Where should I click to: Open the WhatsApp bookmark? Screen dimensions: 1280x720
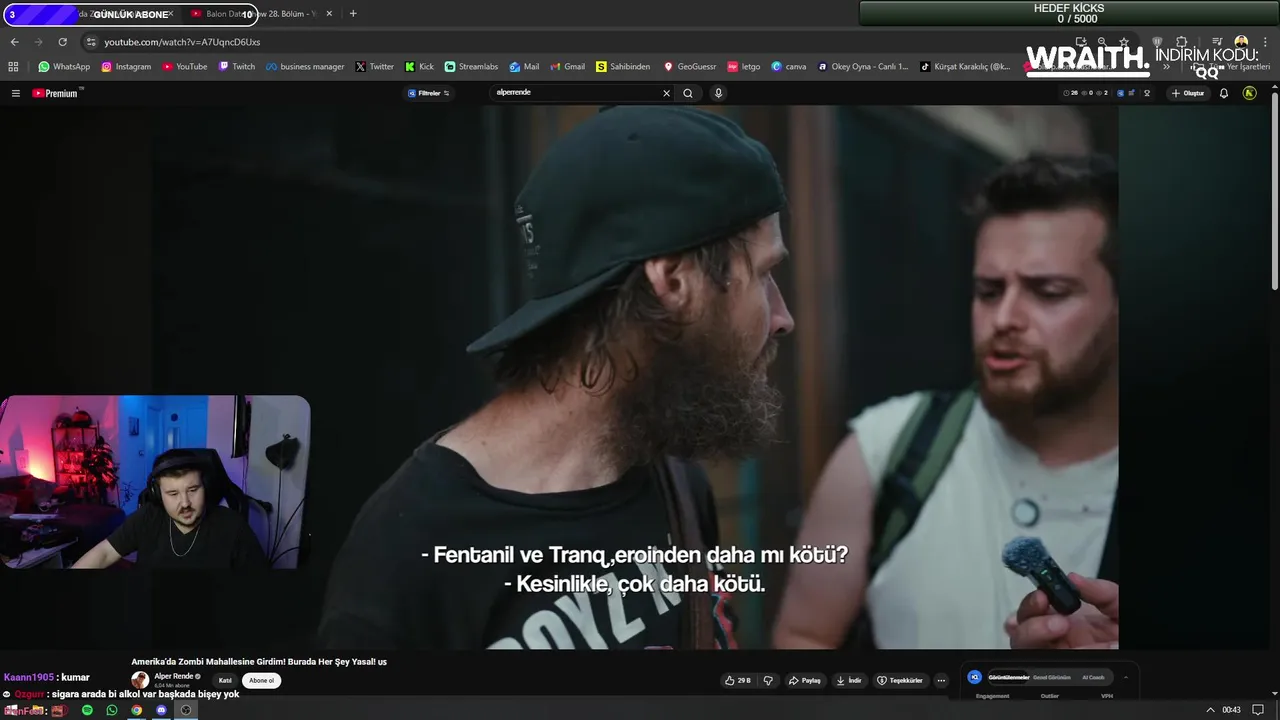click(x=64, y=67)
